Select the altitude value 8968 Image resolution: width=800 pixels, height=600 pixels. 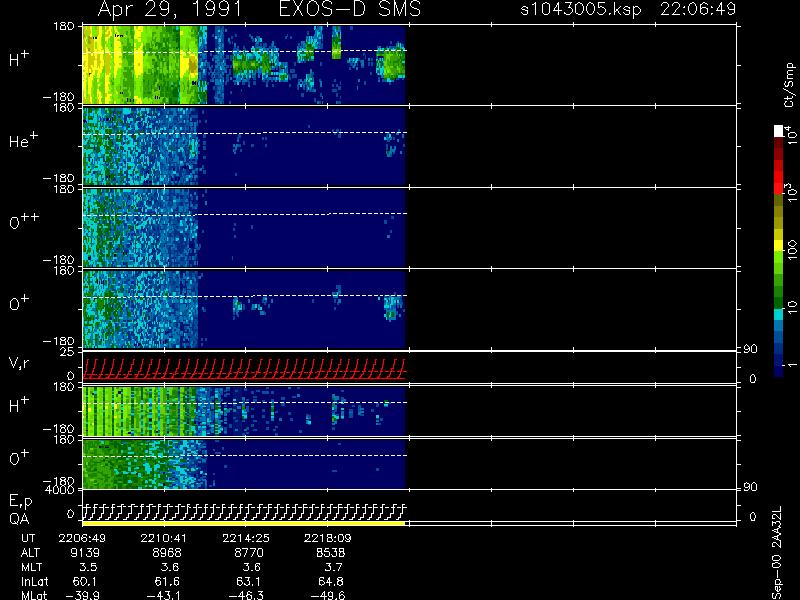pyautogui.click(x=166, y=553)
